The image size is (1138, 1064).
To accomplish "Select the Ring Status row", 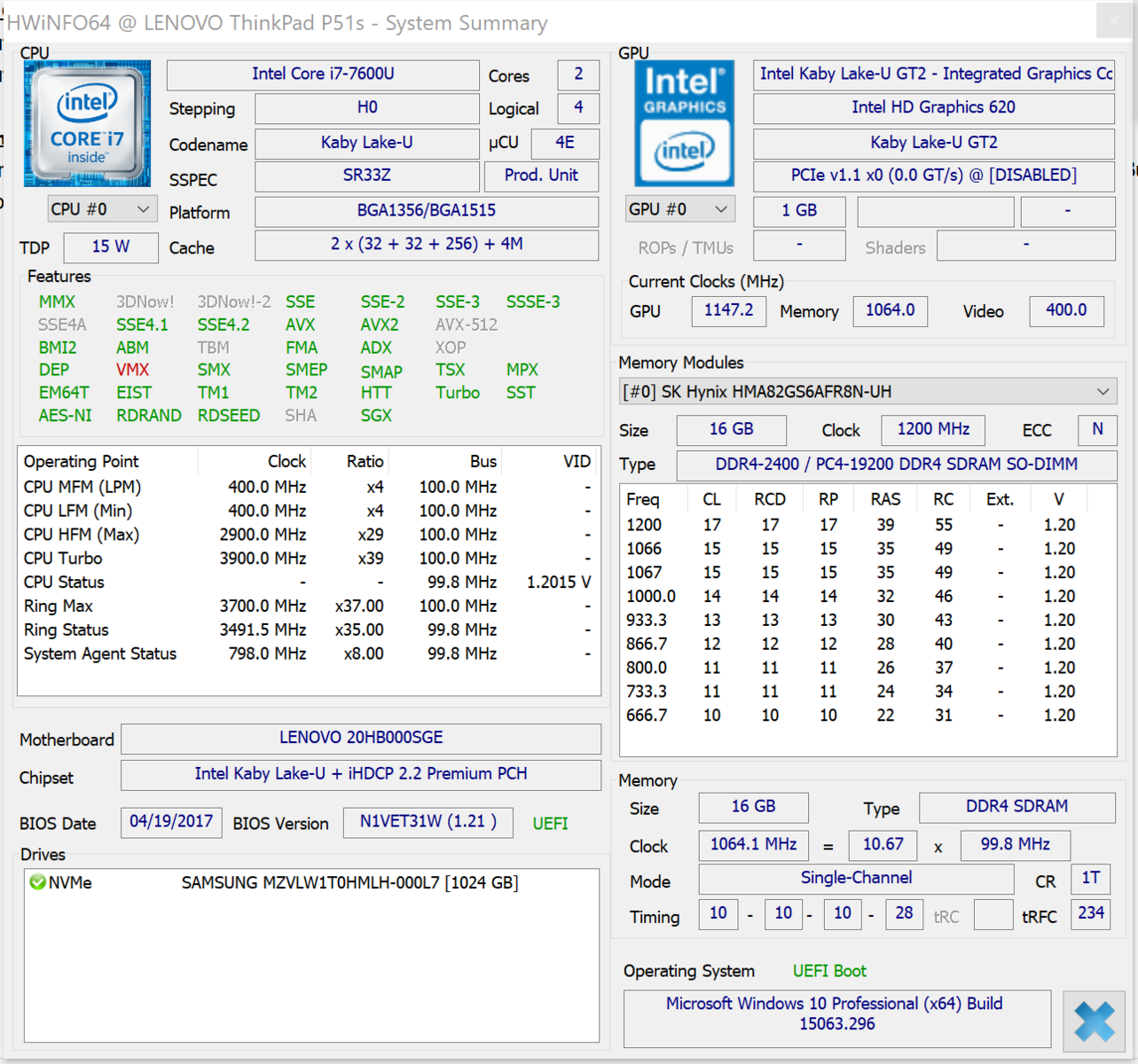I will click(308, 630).
